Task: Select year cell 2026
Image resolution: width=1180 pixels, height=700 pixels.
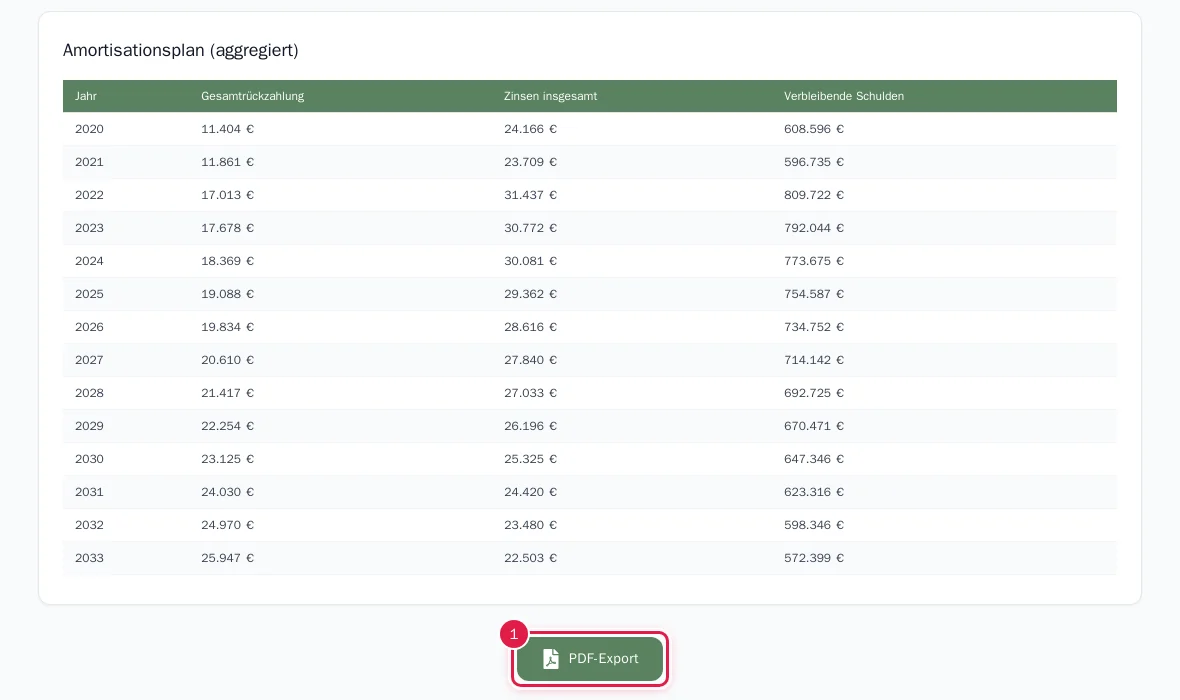Action: click(90, 327)
